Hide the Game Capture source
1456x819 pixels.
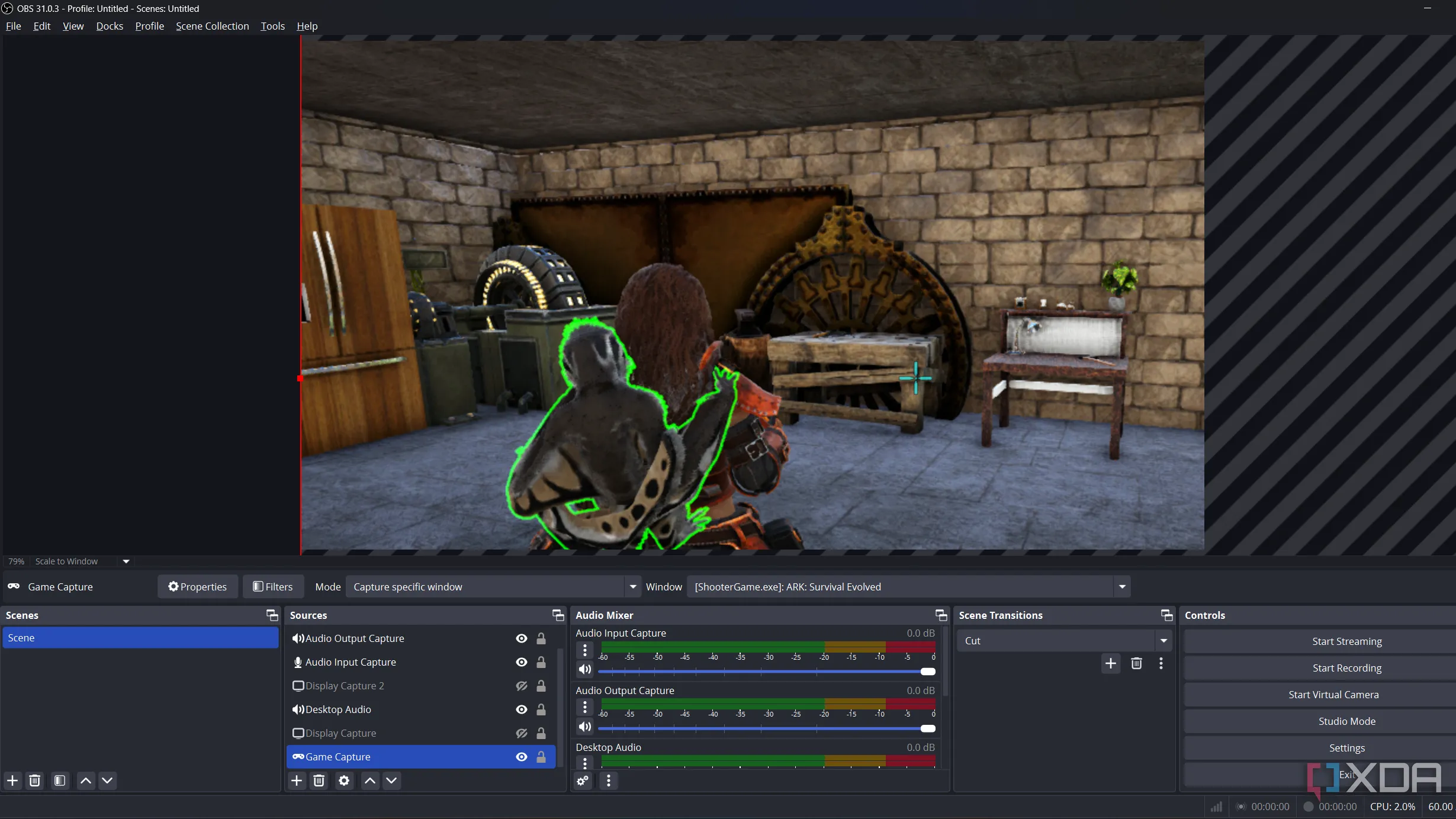(x=522, y=757)
